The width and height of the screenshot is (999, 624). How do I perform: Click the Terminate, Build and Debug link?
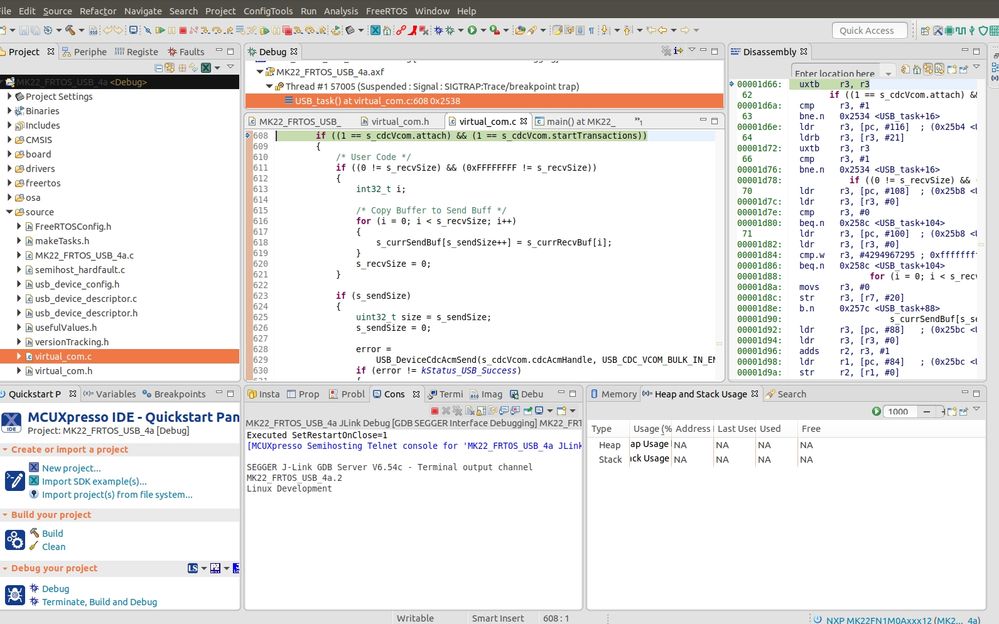point(99,602)
